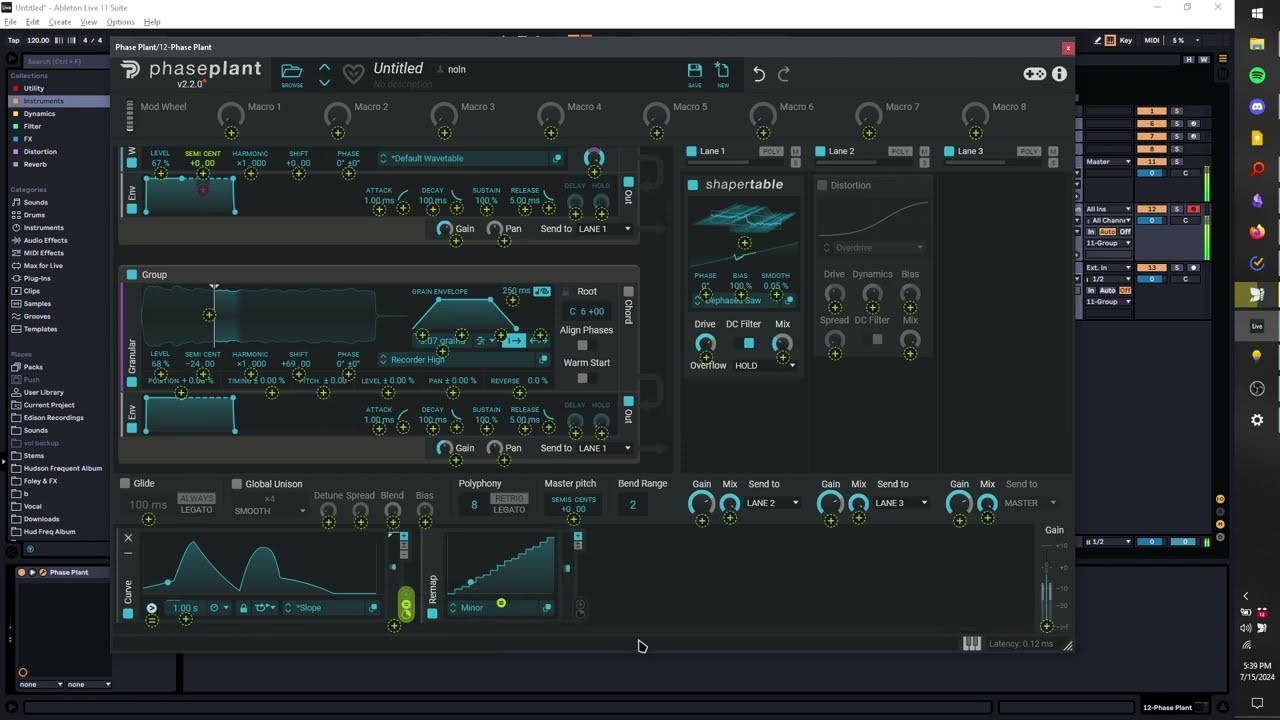
Task: Open the File menu in Ableton
Action: (x=10, y=22)
